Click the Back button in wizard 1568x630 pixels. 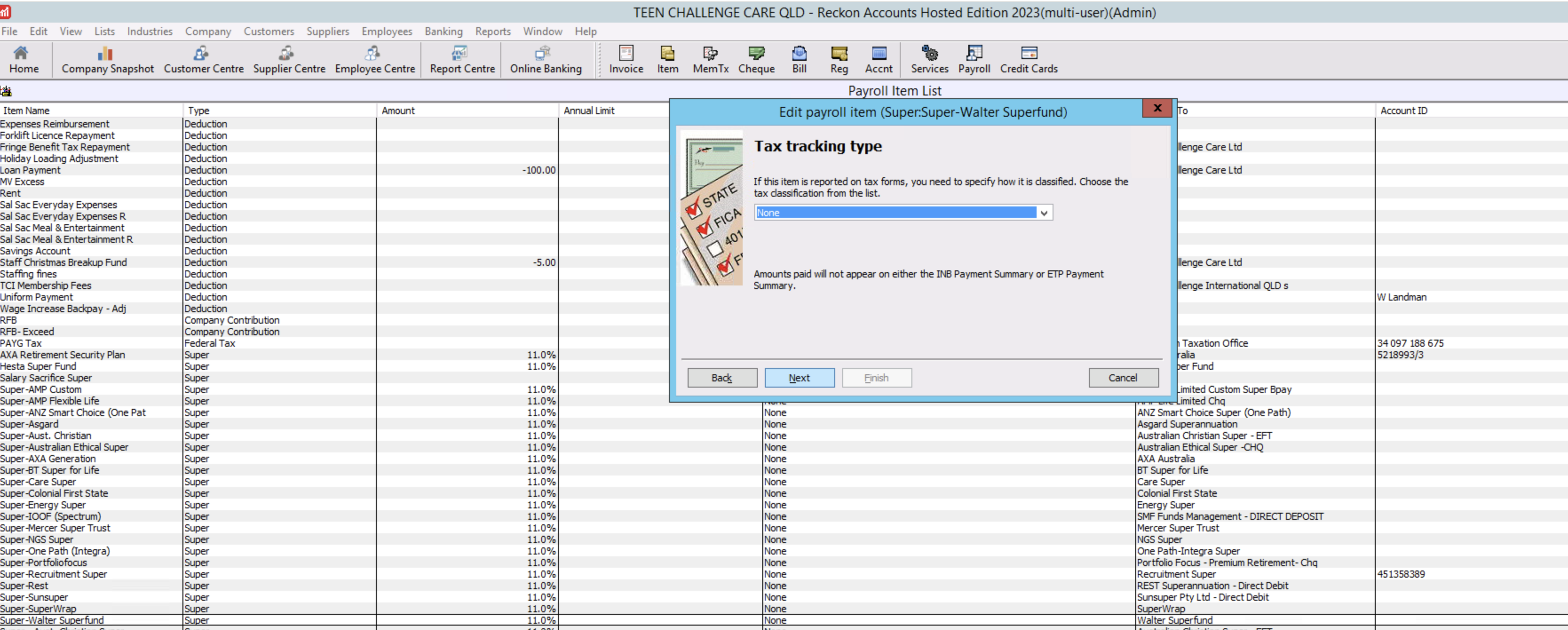[721, 378]
